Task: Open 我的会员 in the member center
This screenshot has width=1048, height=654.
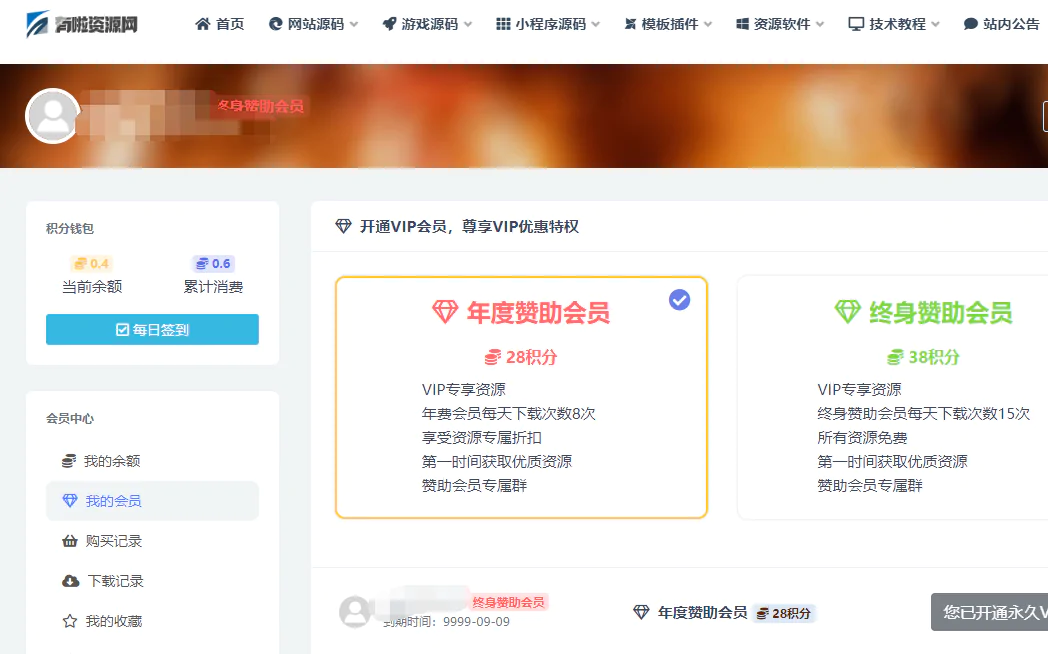Action: point(152,501)
